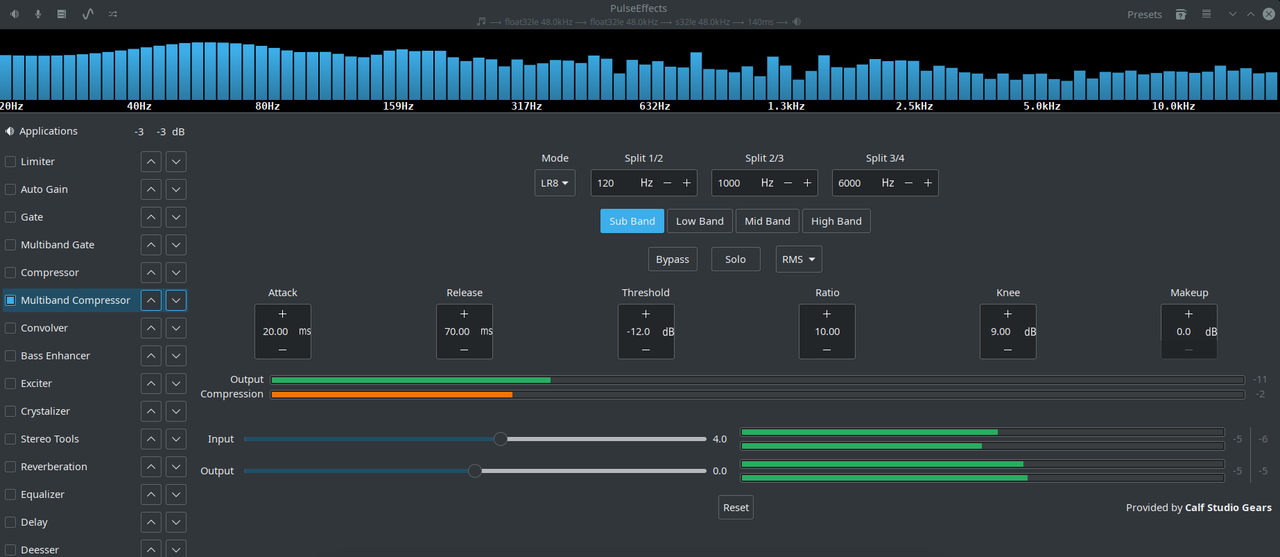Move Multiband Compressor effect down
Image resolution: width=1280 pixels, height=557 pixels.
(x=176, y=300)
